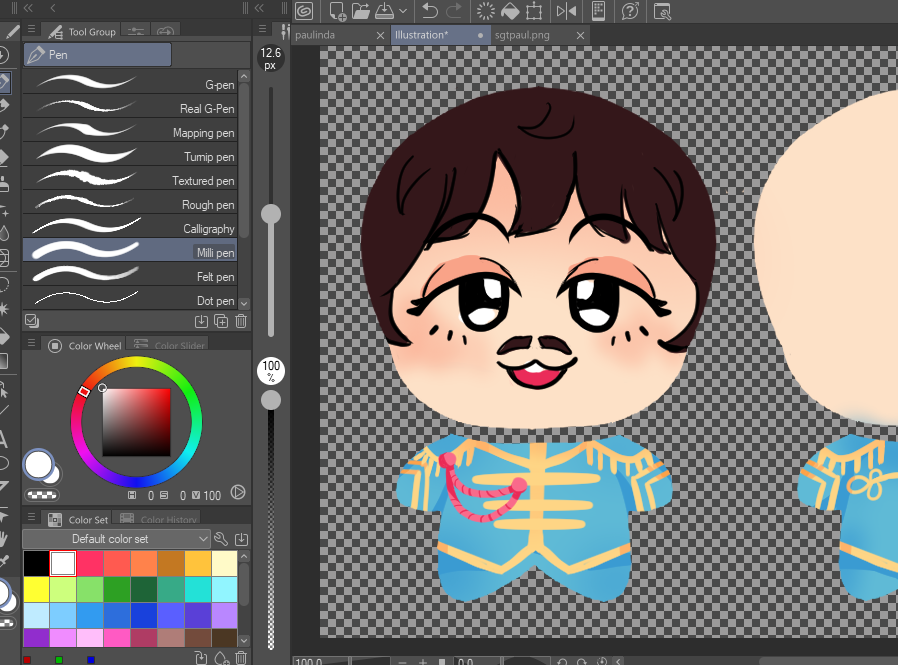Create a new canvas document
898x665 pixels.
(x=337, y=11)
